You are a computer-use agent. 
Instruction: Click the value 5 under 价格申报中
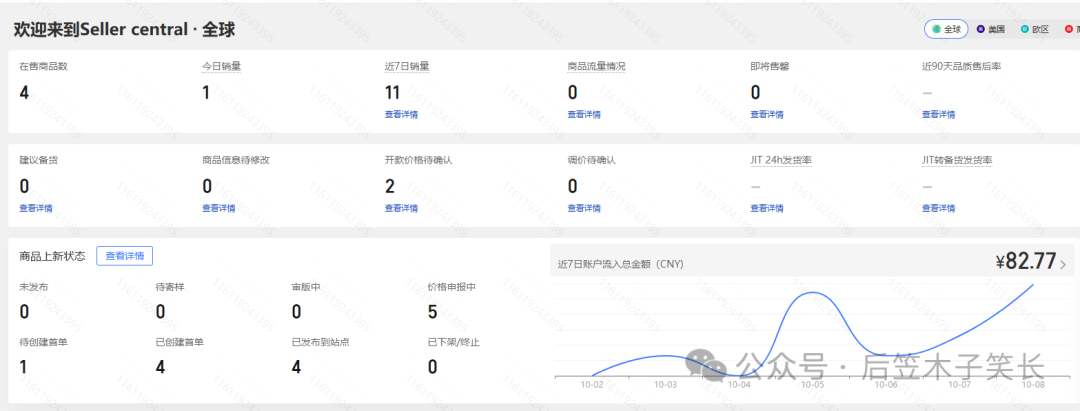[x=433, y=313]
